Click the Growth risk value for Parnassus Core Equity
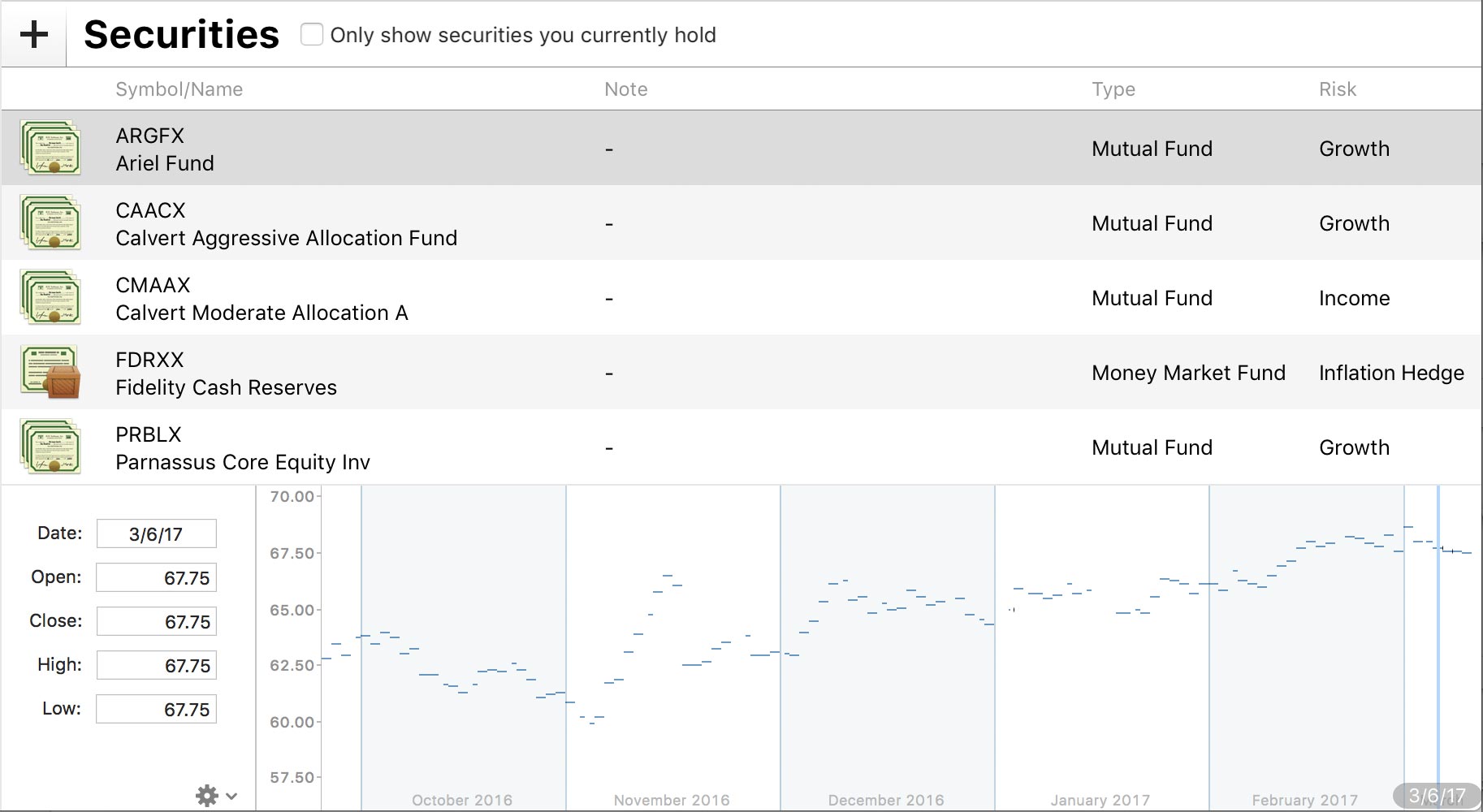Screen dimensions: 1483x812 tap(1354, 447)
